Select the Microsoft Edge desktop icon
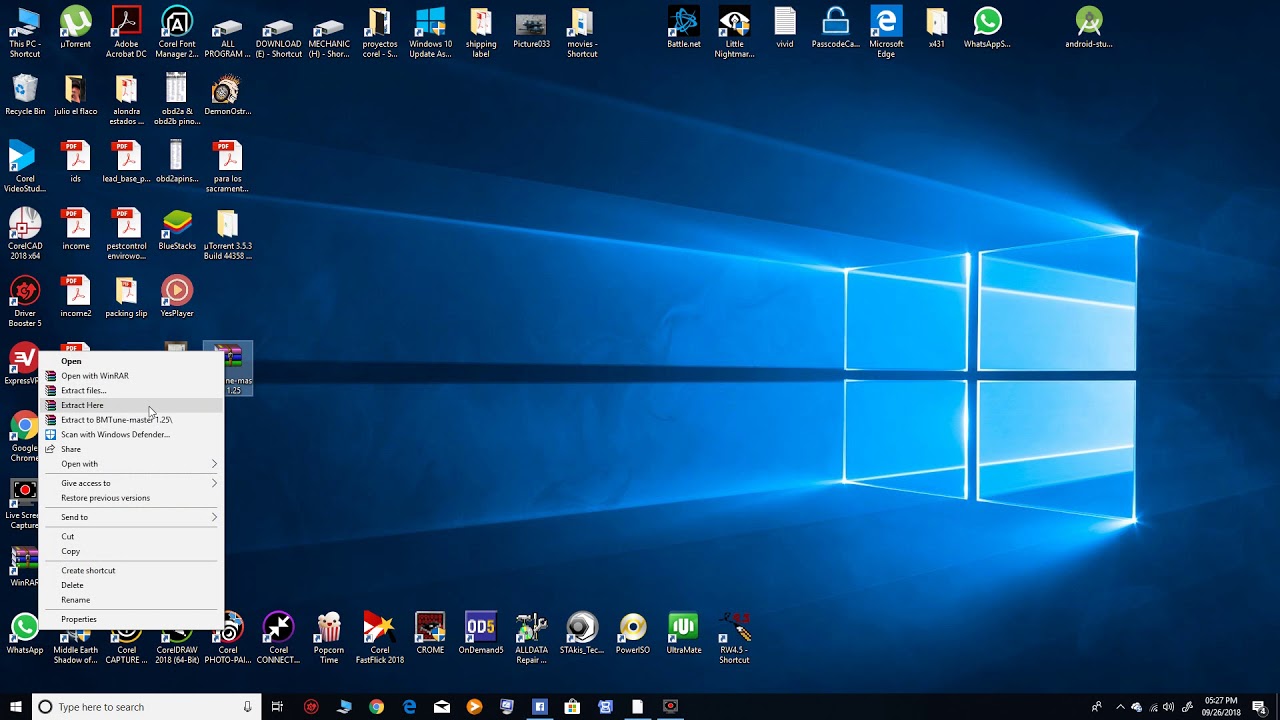1280x720 pixels. click(x=886, y=33)
